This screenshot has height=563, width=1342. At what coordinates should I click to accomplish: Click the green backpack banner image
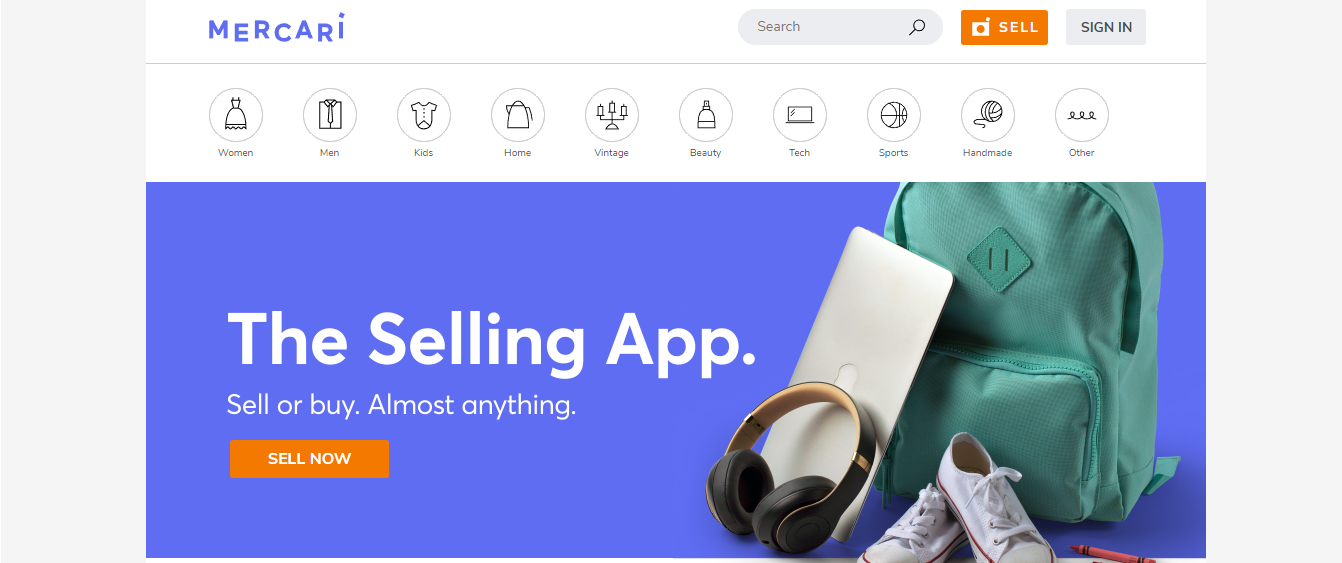pyautogui.click(x=1030, y=340)
